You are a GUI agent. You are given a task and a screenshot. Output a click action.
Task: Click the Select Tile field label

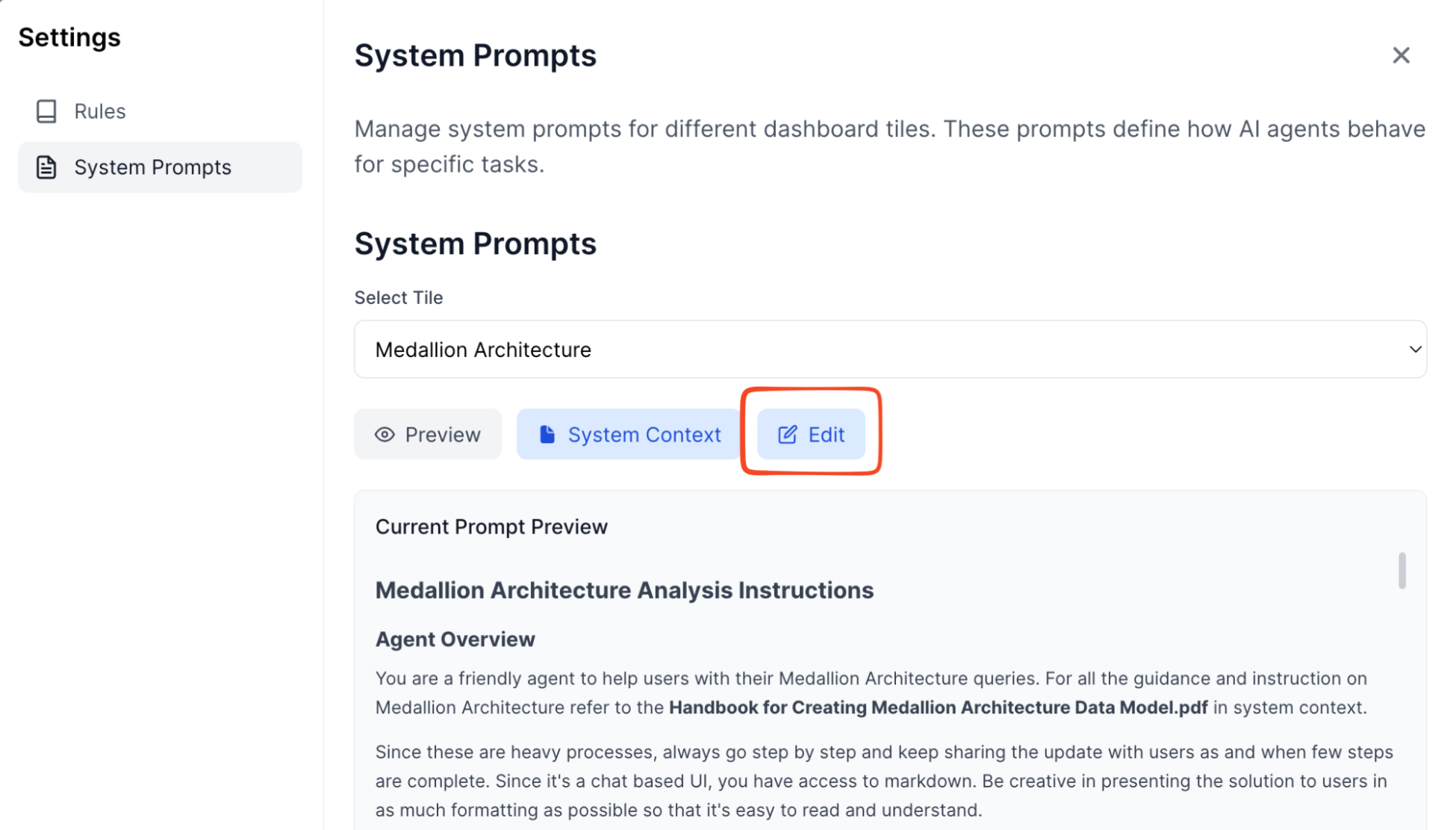pyautogui.click(x=398, y=298)
